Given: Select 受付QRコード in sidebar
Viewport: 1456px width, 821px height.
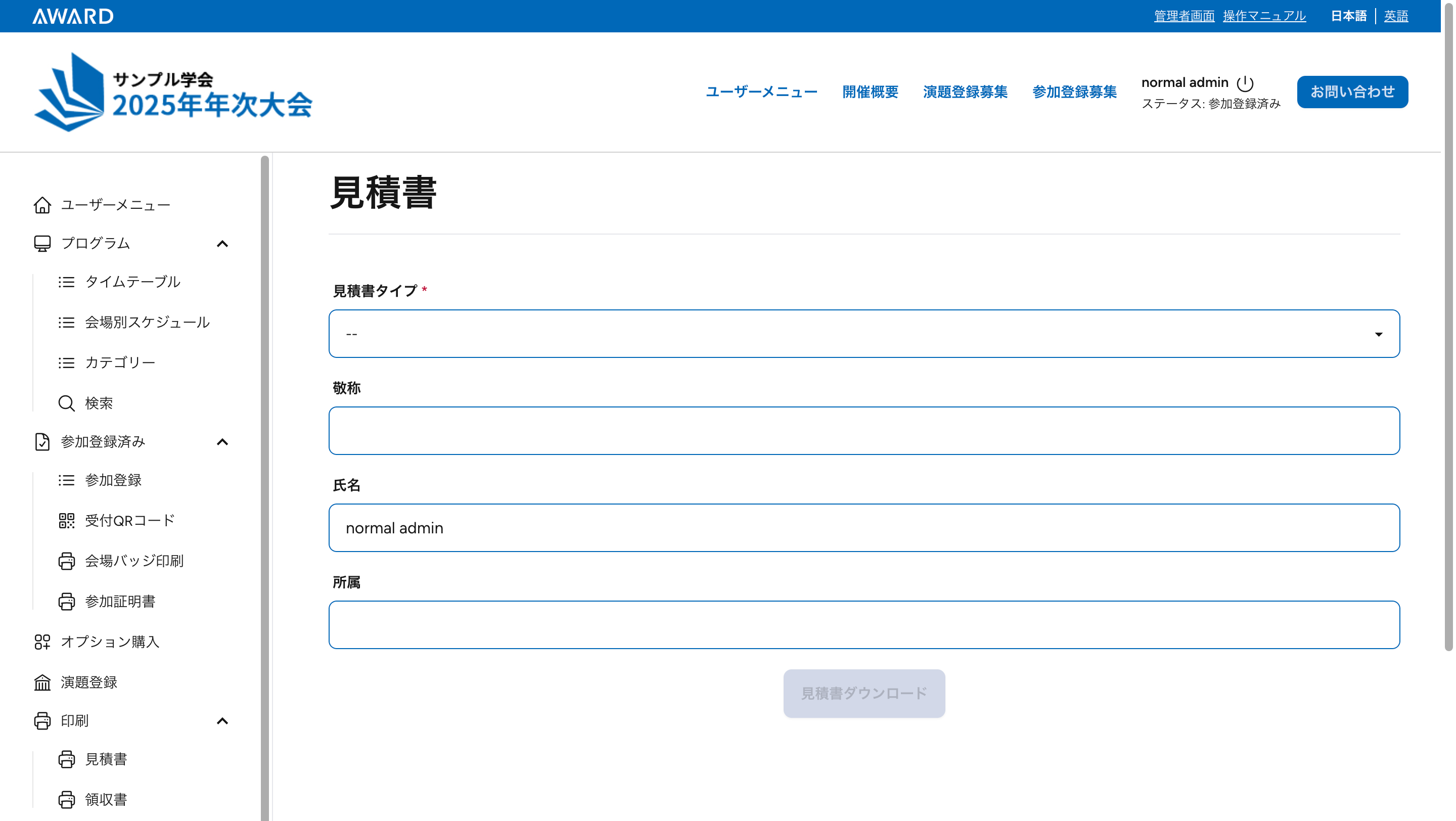Looking at the screenshot, I should tap(130, 521).
